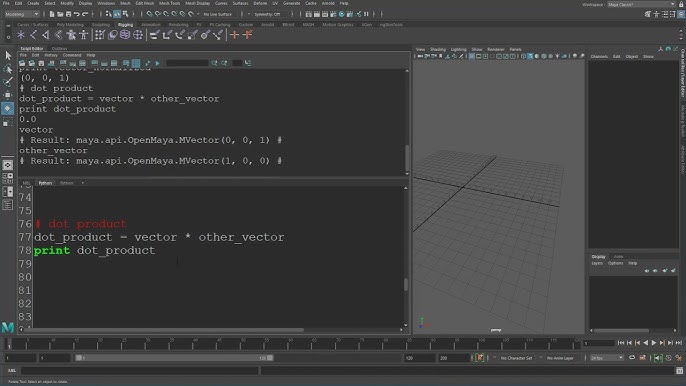Click the time range slider bar
686x386 pixels.
click(x=174, y=358)
